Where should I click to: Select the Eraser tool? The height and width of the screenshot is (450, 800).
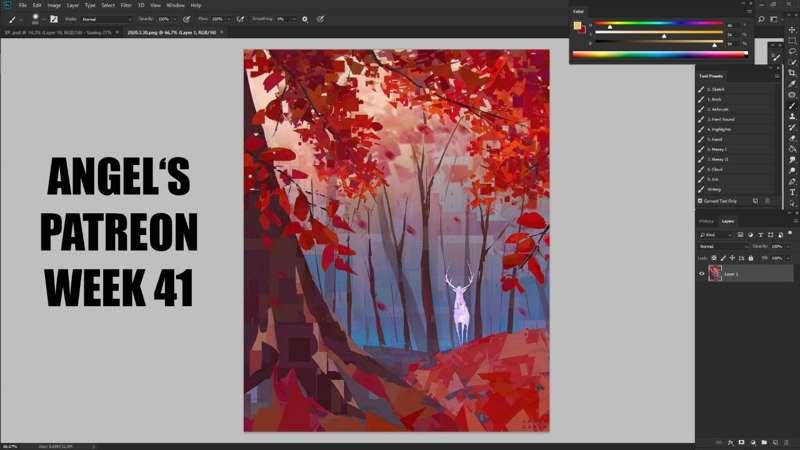(x=792, y=138)
